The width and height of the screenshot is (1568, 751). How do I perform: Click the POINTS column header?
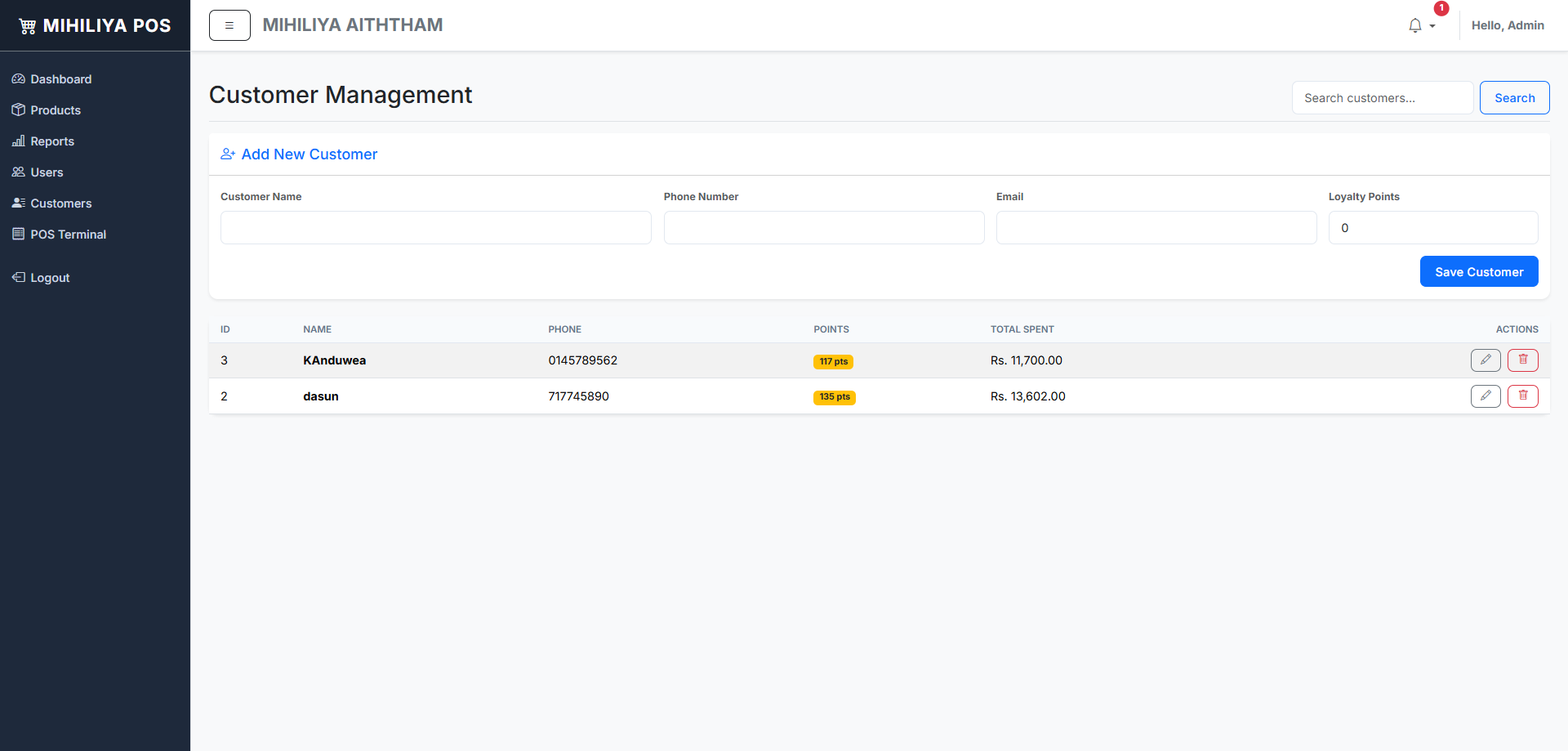(x=831, y=329)
